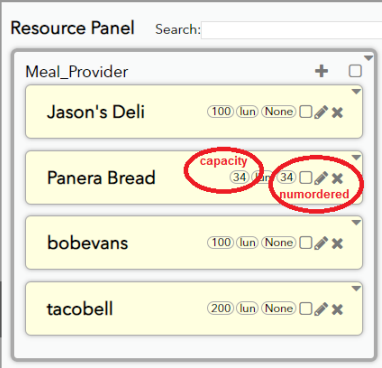Click the bobevans None ordered badge
This screenshot has height=368, width=382.
coord(279,243)
